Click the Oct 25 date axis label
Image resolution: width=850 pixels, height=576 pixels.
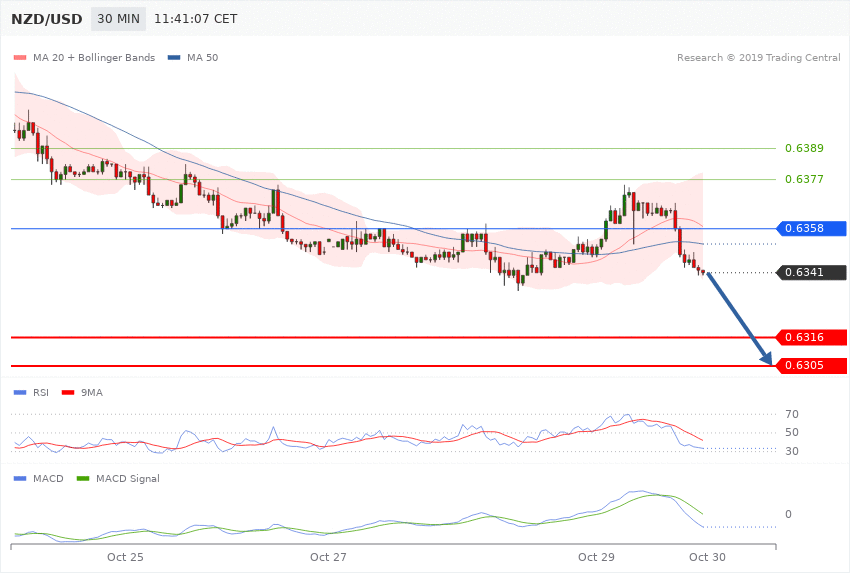tap(125, 557)
